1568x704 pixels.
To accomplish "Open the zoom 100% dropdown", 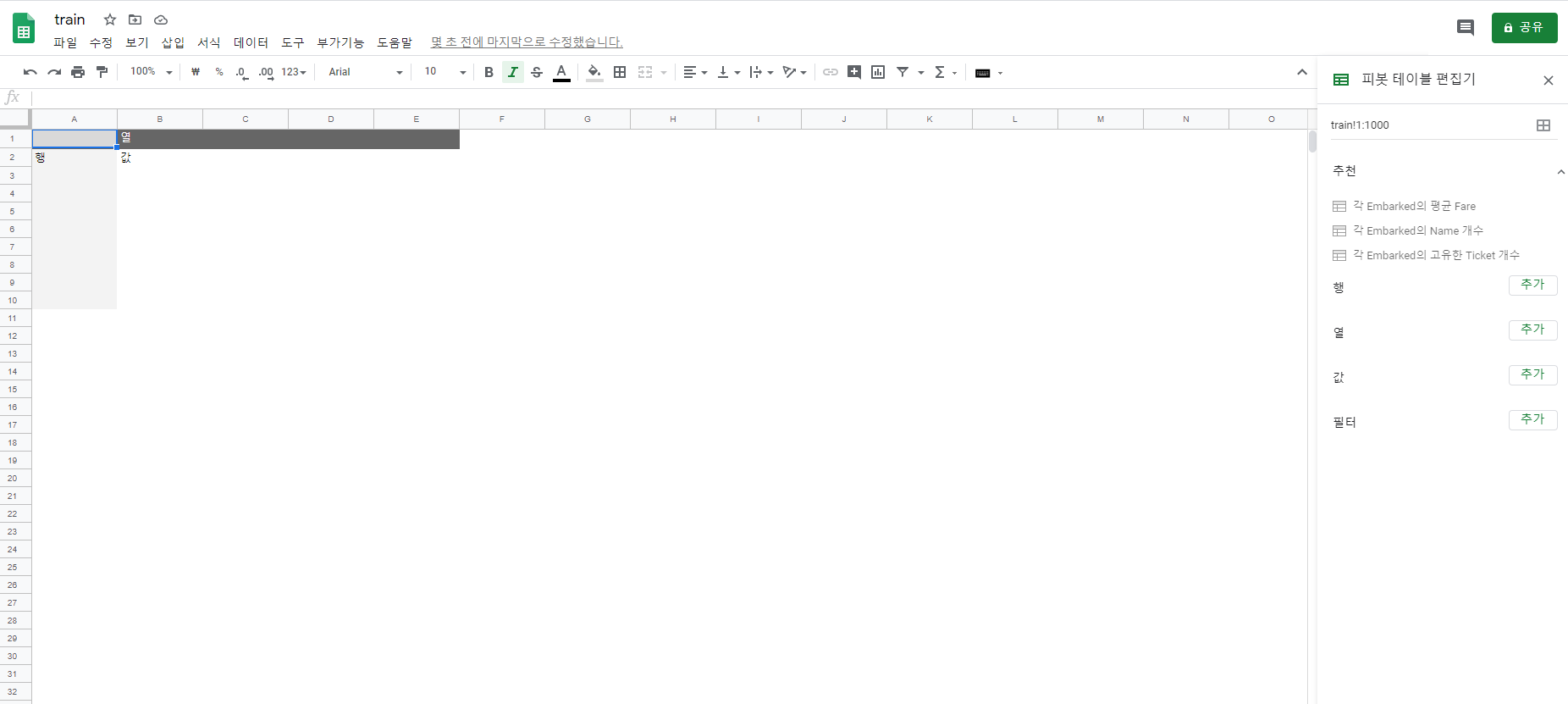I will [151, 72].
